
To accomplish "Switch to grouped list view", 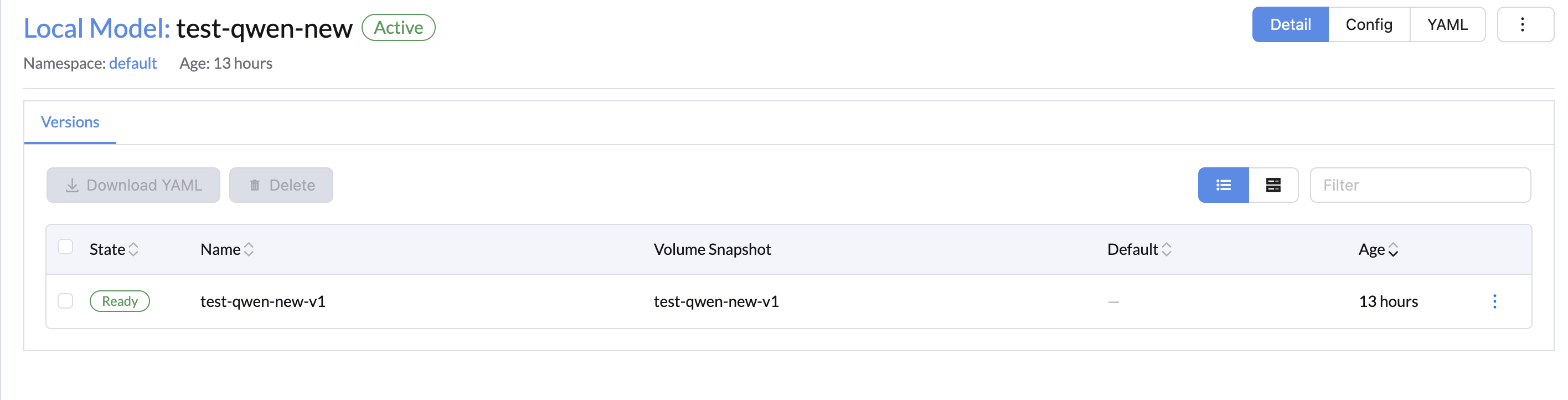I will coord(1273,185).
